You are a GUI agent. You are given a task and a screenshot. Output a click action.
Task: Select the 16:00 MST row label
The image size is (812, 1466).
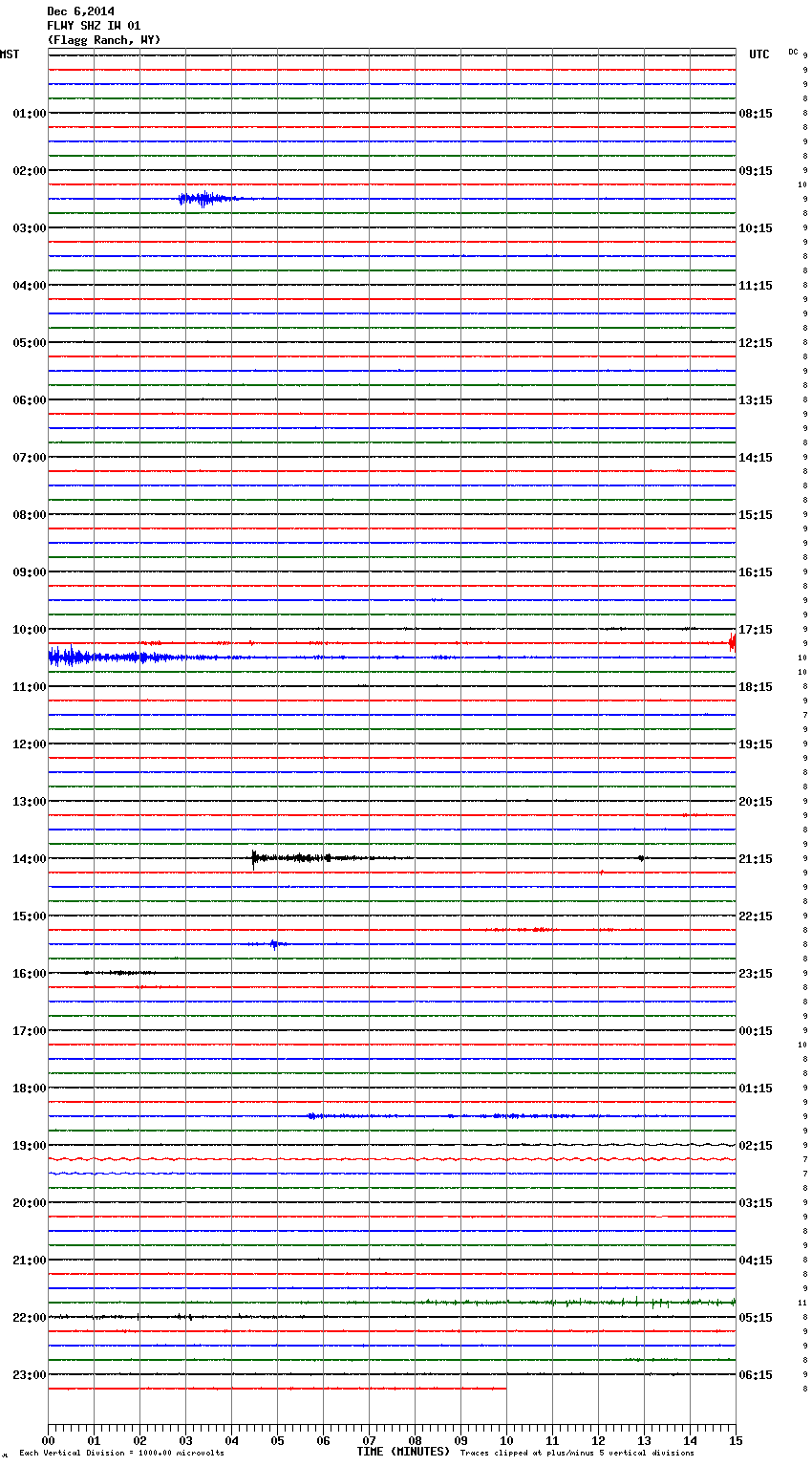click(x=30, y=974)
